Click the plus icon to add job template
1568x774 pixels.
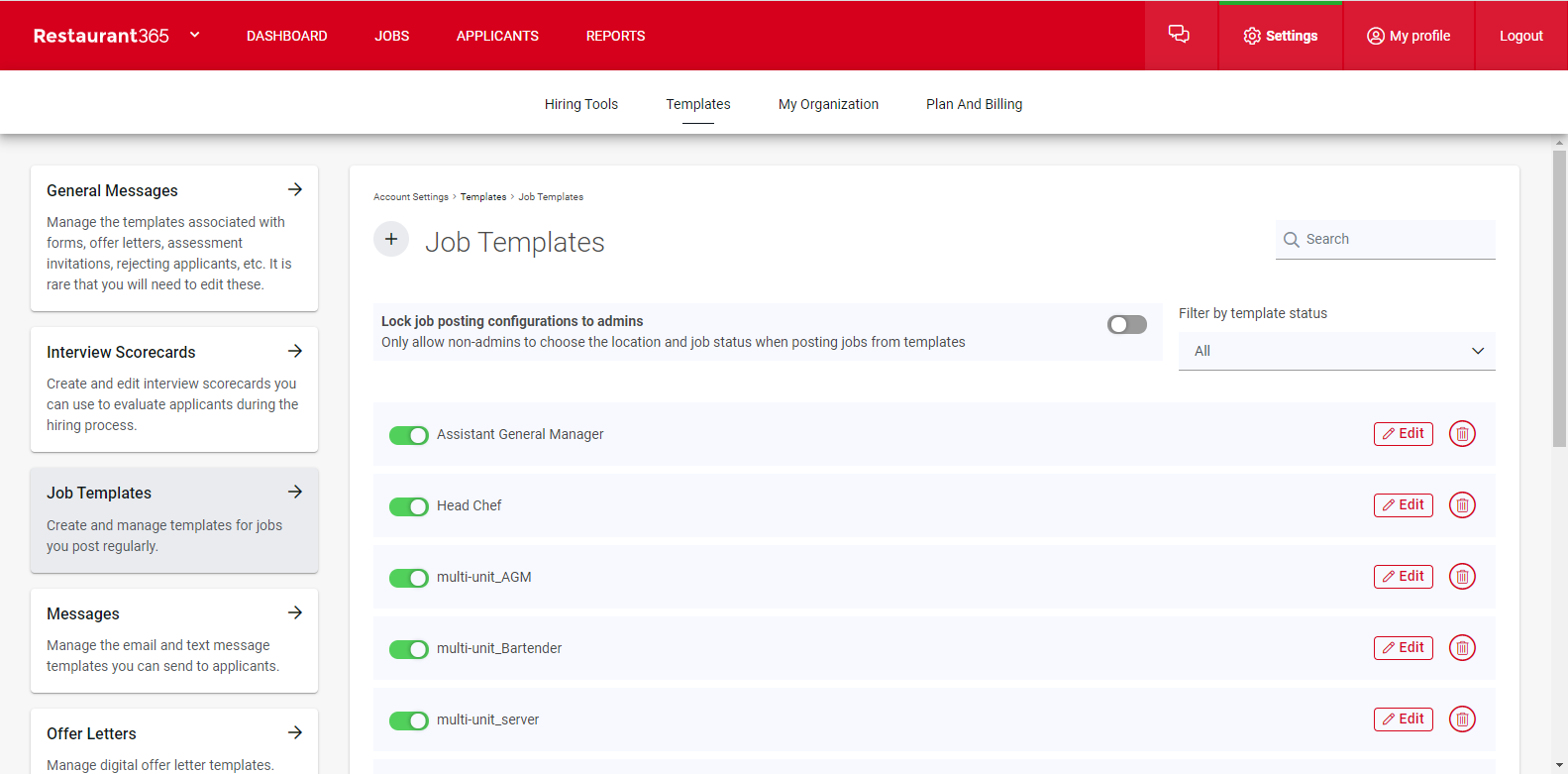[x=391, y=239]
